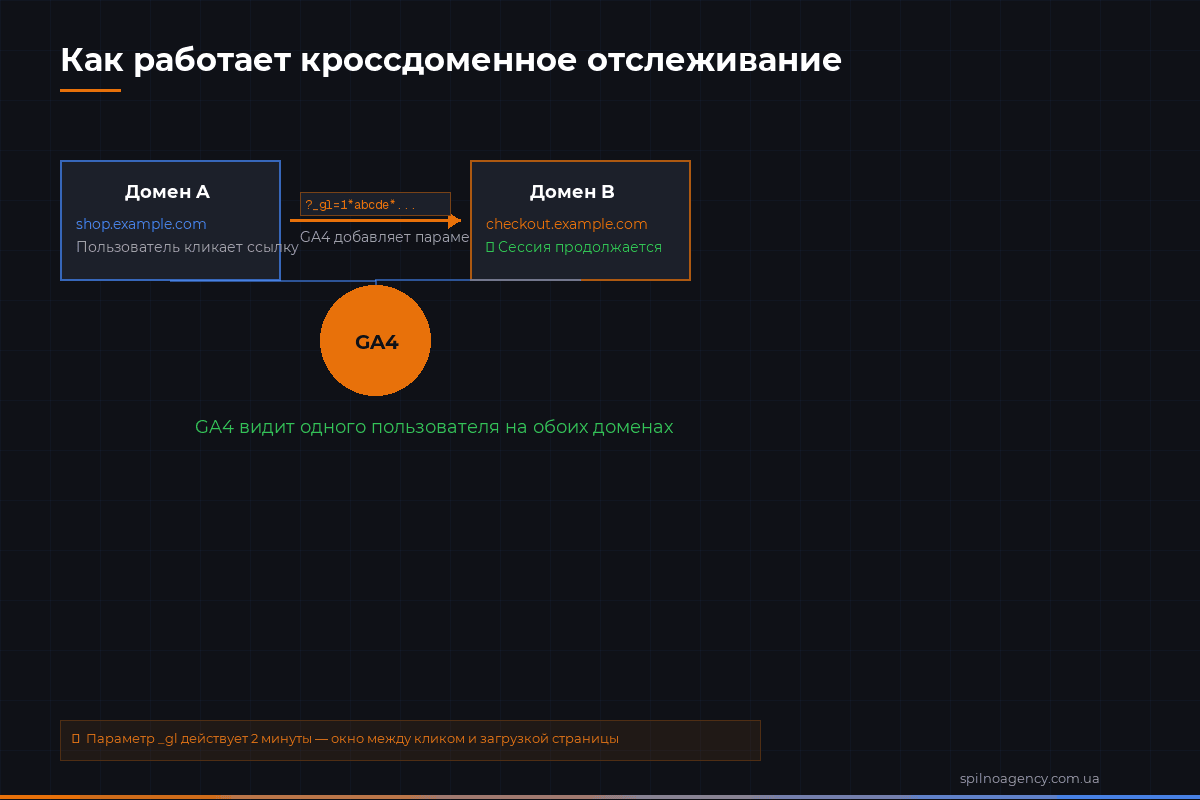Screen dimensions: 1200x800
Task: Click the title "Как работает кроссдоменное отслеживание"
Action: [x=451, y=61]
